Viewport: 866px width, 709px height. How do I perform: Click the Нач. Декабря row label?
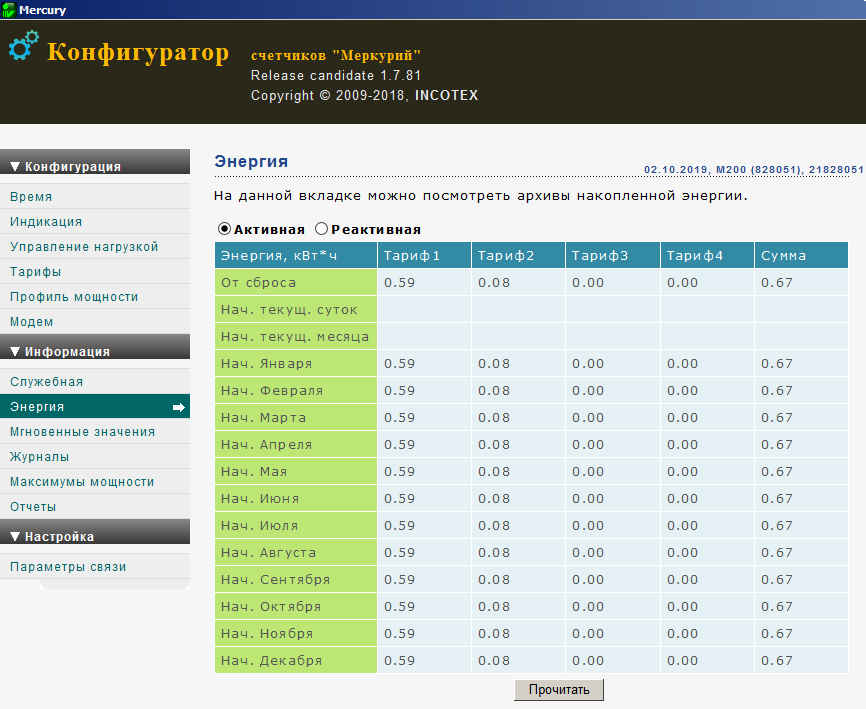point(296,660)
